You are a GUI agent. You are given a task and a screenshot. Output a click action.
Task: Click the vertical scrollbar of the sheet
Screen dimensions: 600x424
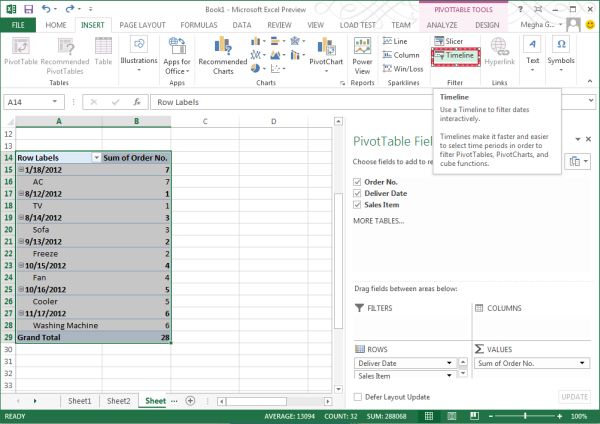tap(338, 261)
